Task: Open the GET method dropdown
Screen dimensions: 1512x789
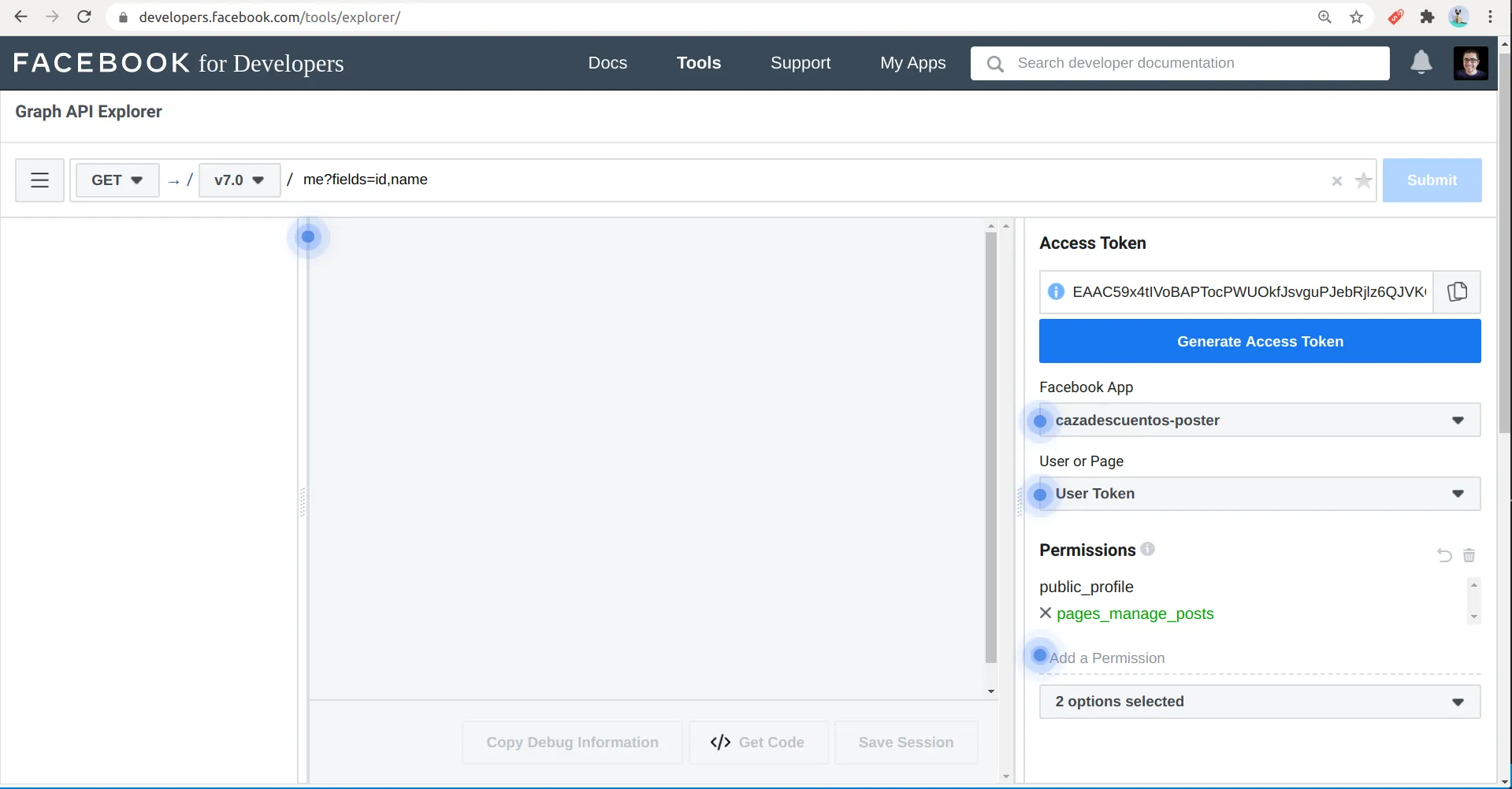Action: pos(117,180)
